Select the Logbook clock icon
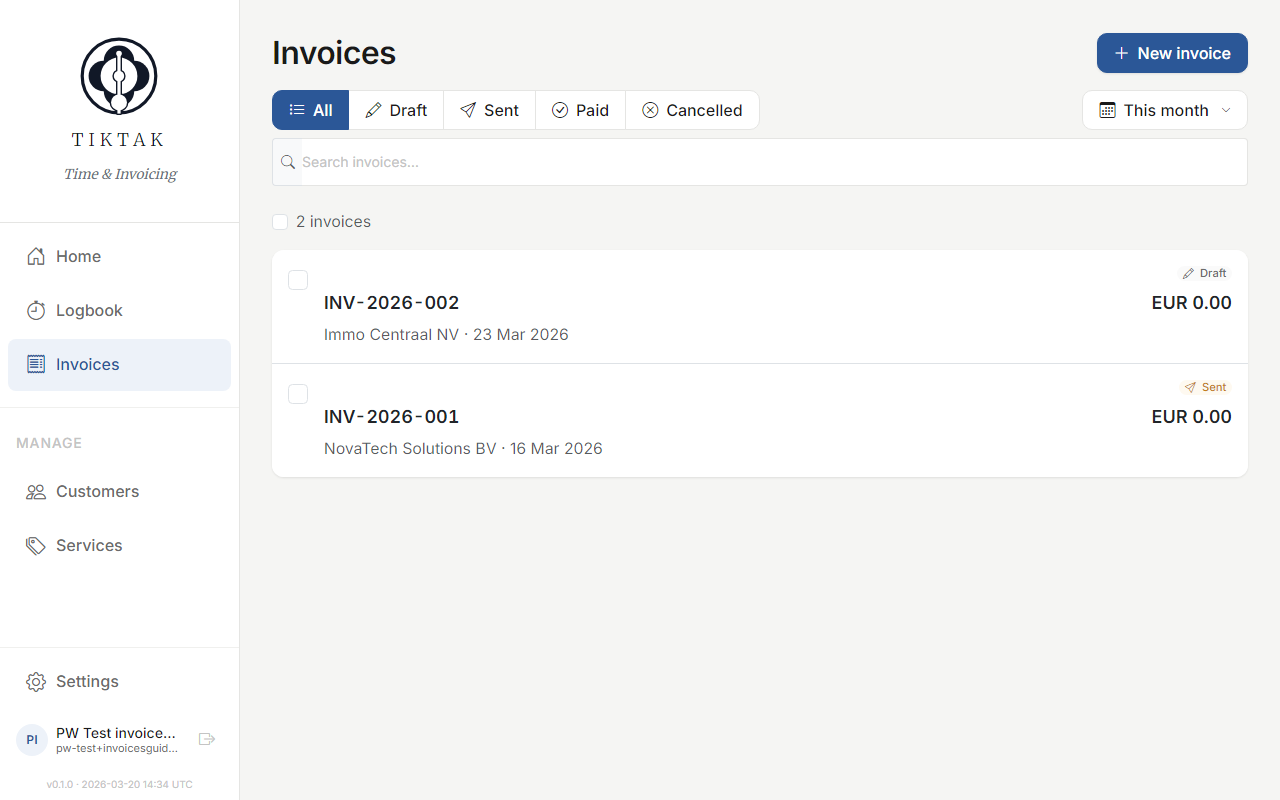This screenshot has width=1280, height=800. 36,310
